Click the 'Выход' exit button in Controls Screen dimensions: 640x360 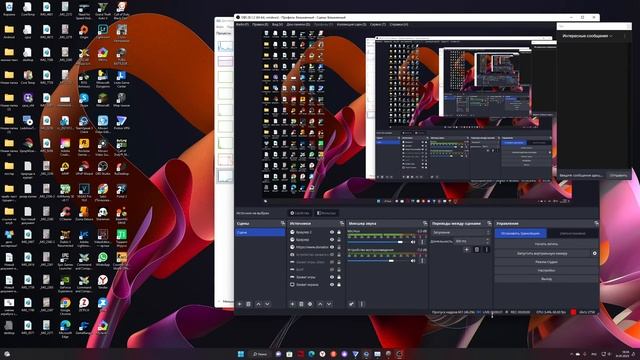pos(546,279)
